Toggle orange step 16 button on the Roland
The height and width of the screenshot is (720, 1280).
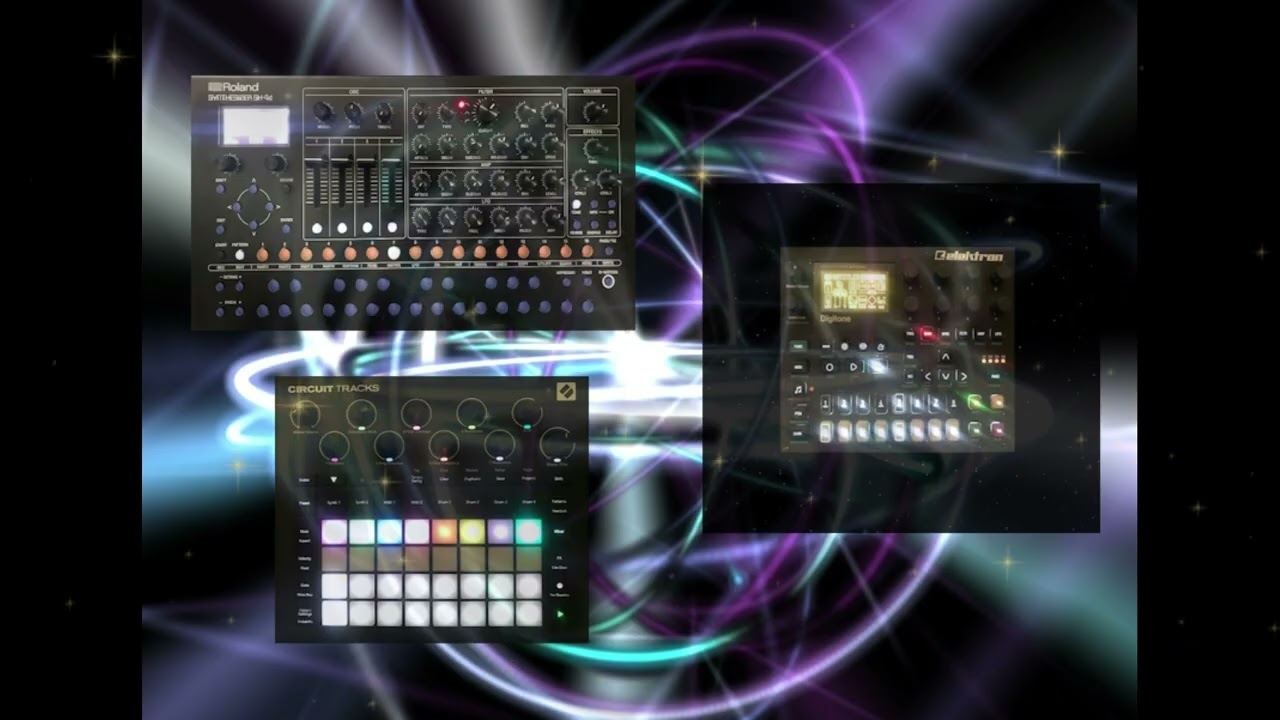click(587, 251)
